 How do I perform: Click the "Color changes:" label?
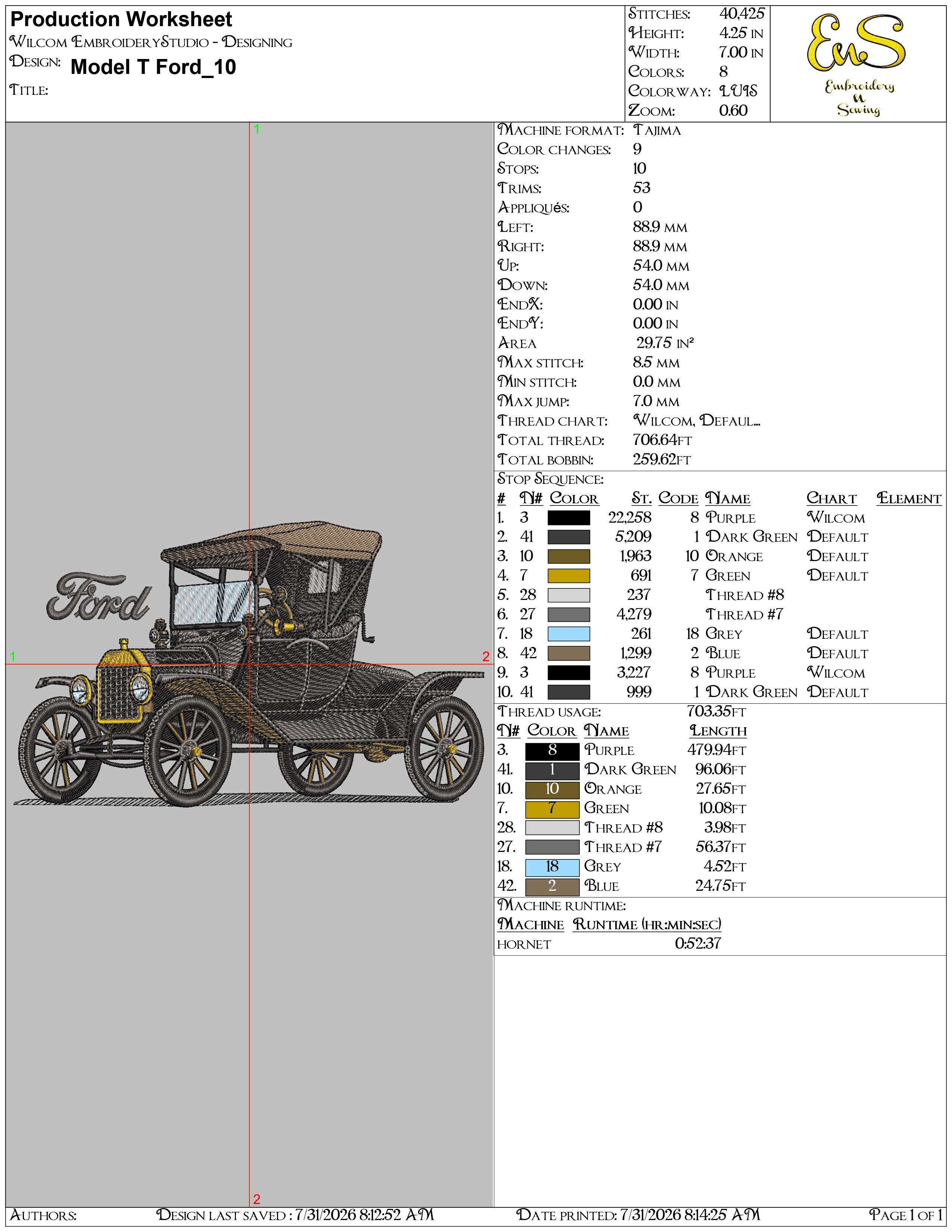coord(554,149)
